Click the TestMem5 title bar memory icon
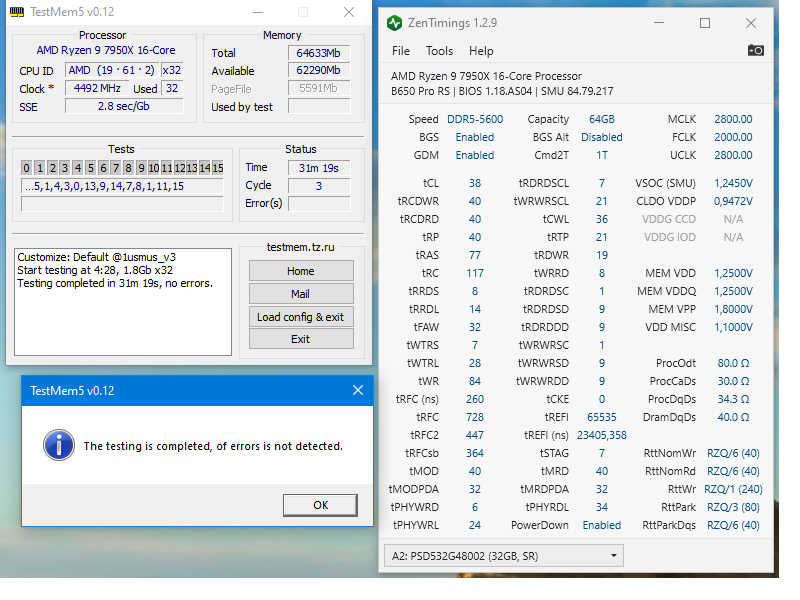The height and width of the screenshot is (600, 800). coord(17,11)
